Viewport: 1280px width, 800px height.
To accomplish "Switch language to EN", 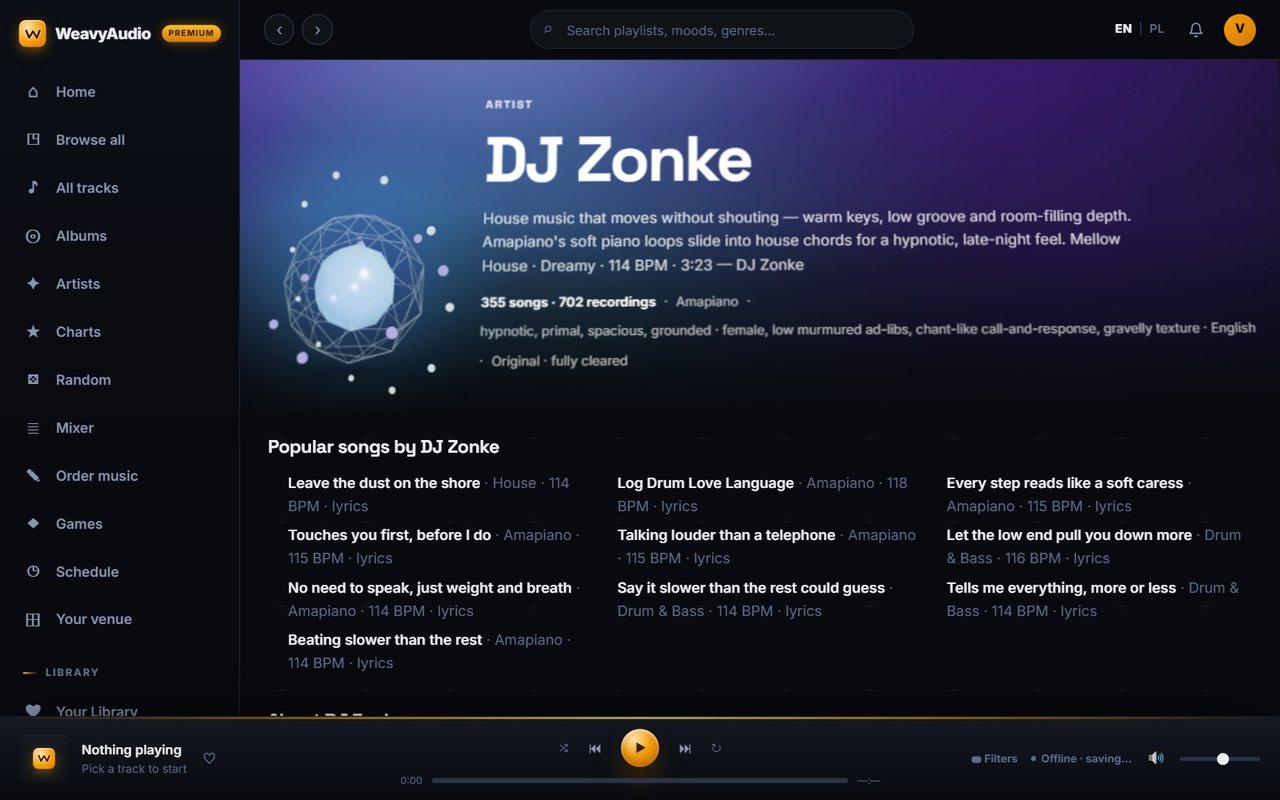I will tap(1123, 29).
